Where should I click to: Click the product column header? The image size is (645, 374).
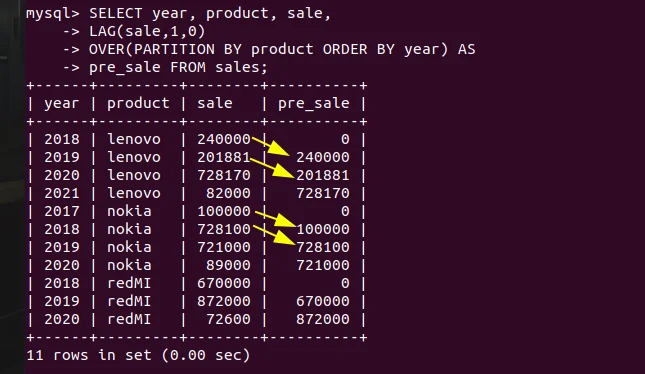pos(138,104)
